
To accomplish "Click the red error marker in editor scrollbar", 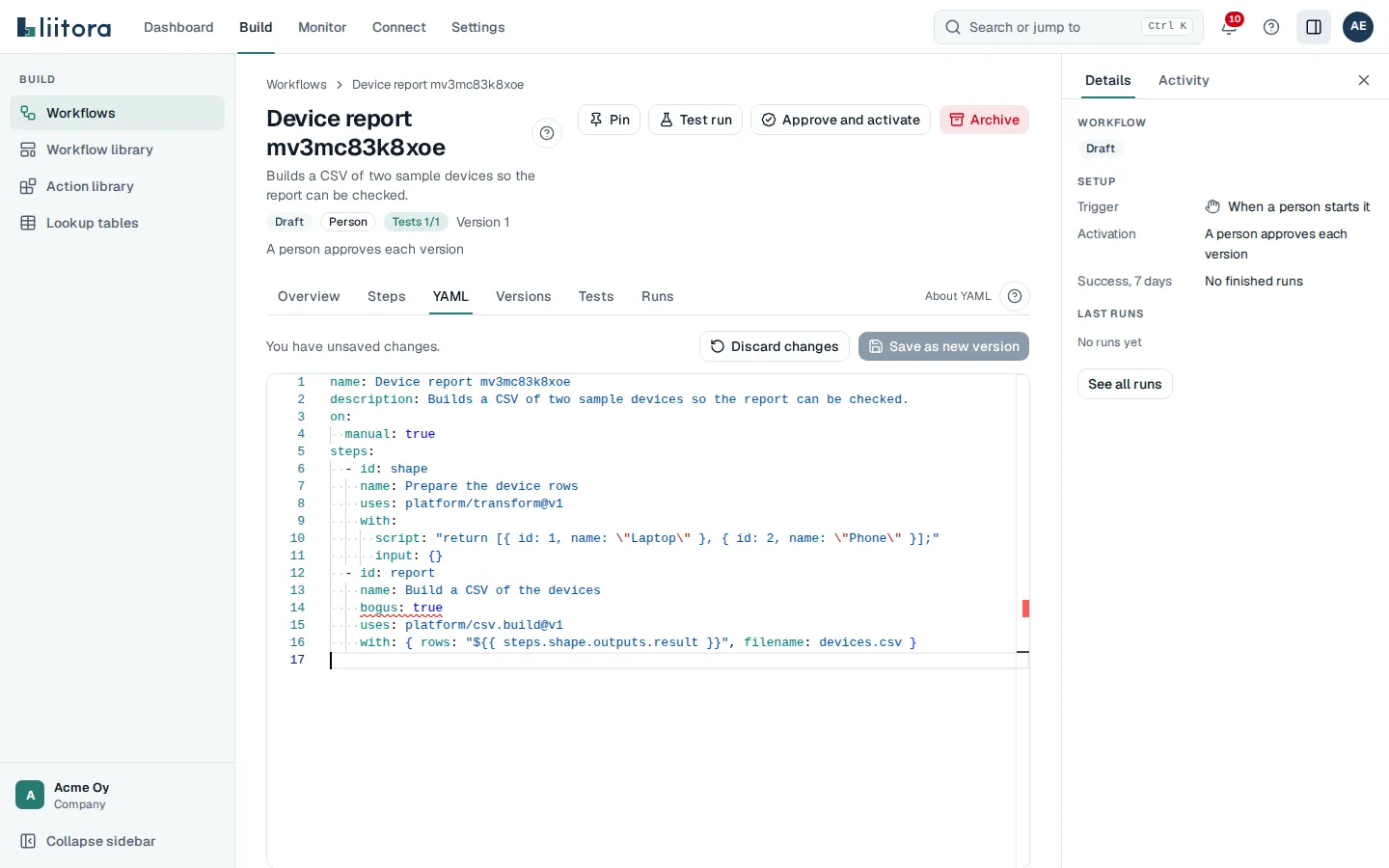I will click(x=1025, y=609).
